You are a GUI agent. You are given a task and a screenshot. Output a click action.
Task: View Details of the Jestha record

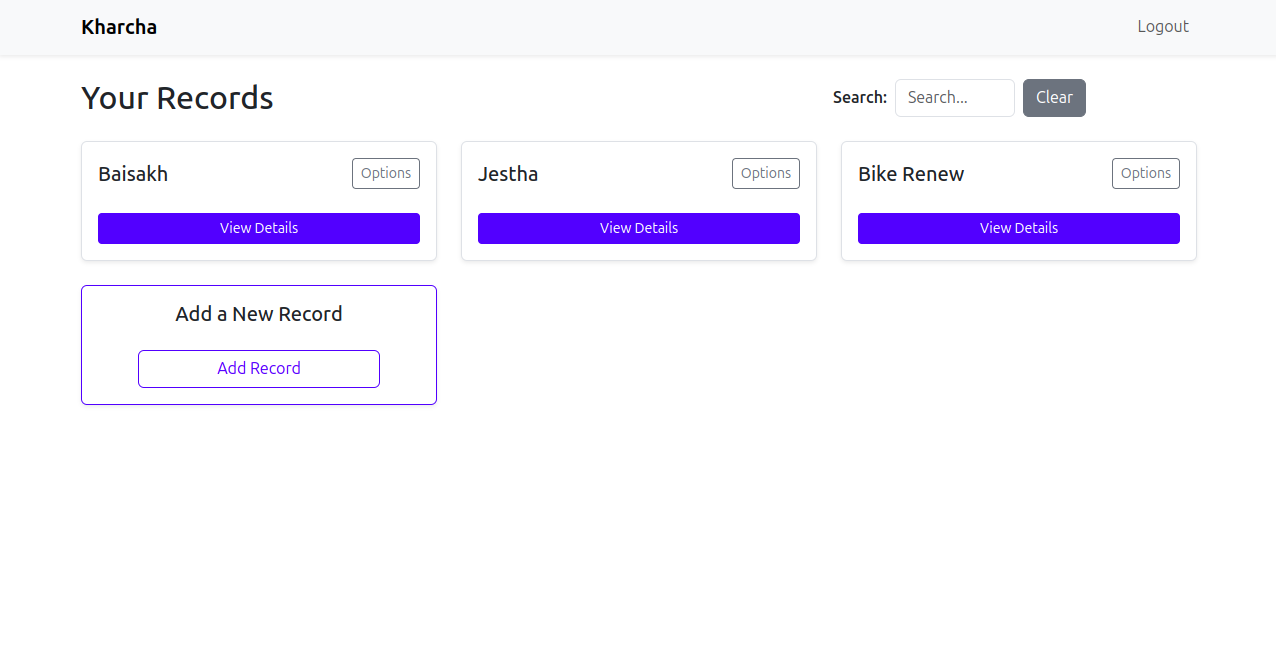639,228
